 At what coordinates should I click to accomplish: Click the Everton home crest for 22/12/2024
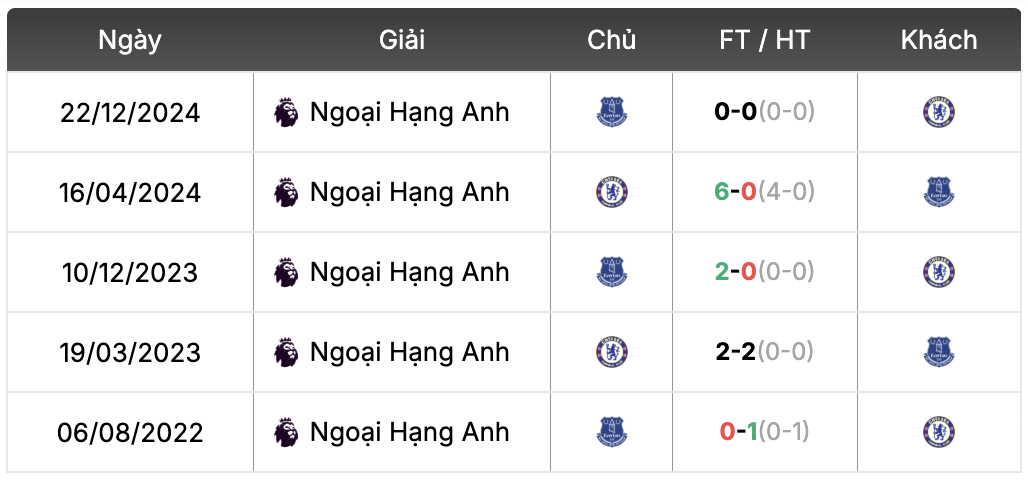[611, 112]
